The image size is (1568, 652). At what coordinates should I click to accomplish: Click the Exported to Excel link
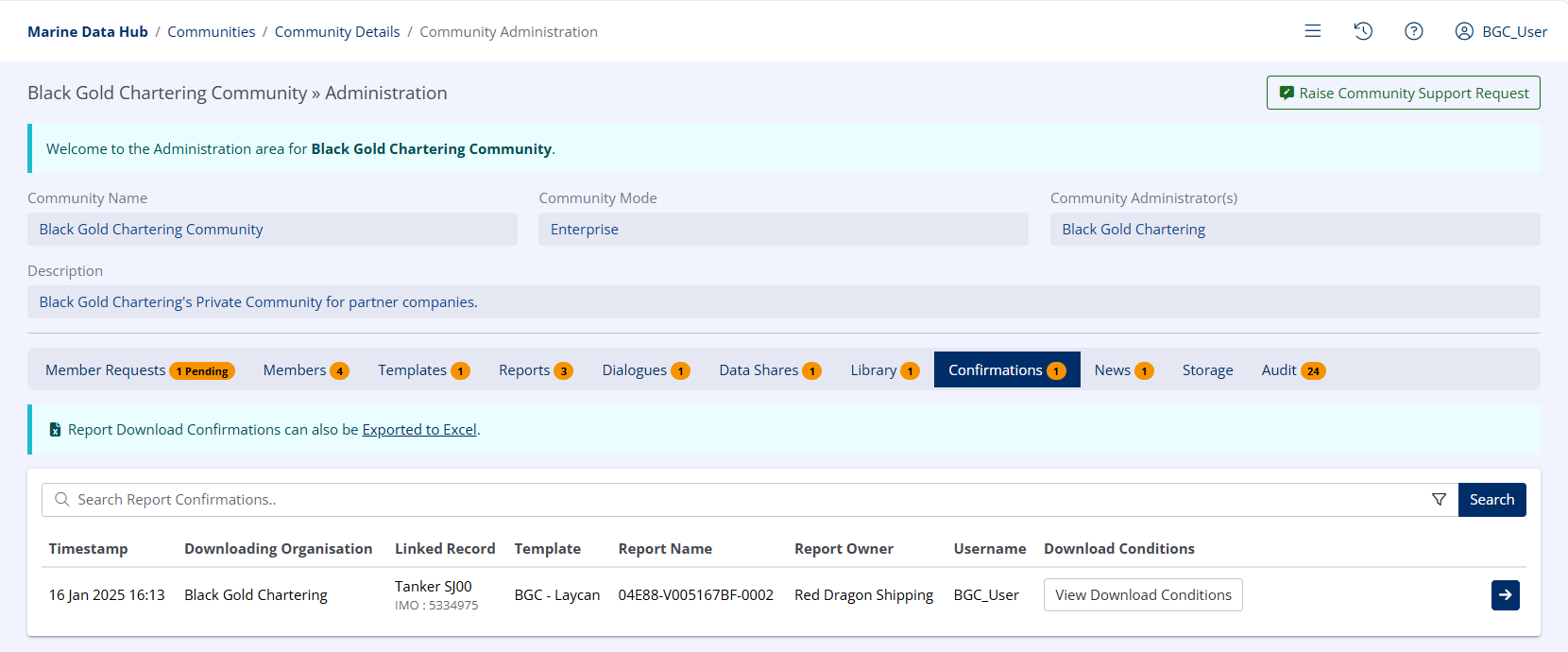pos(419,430)
